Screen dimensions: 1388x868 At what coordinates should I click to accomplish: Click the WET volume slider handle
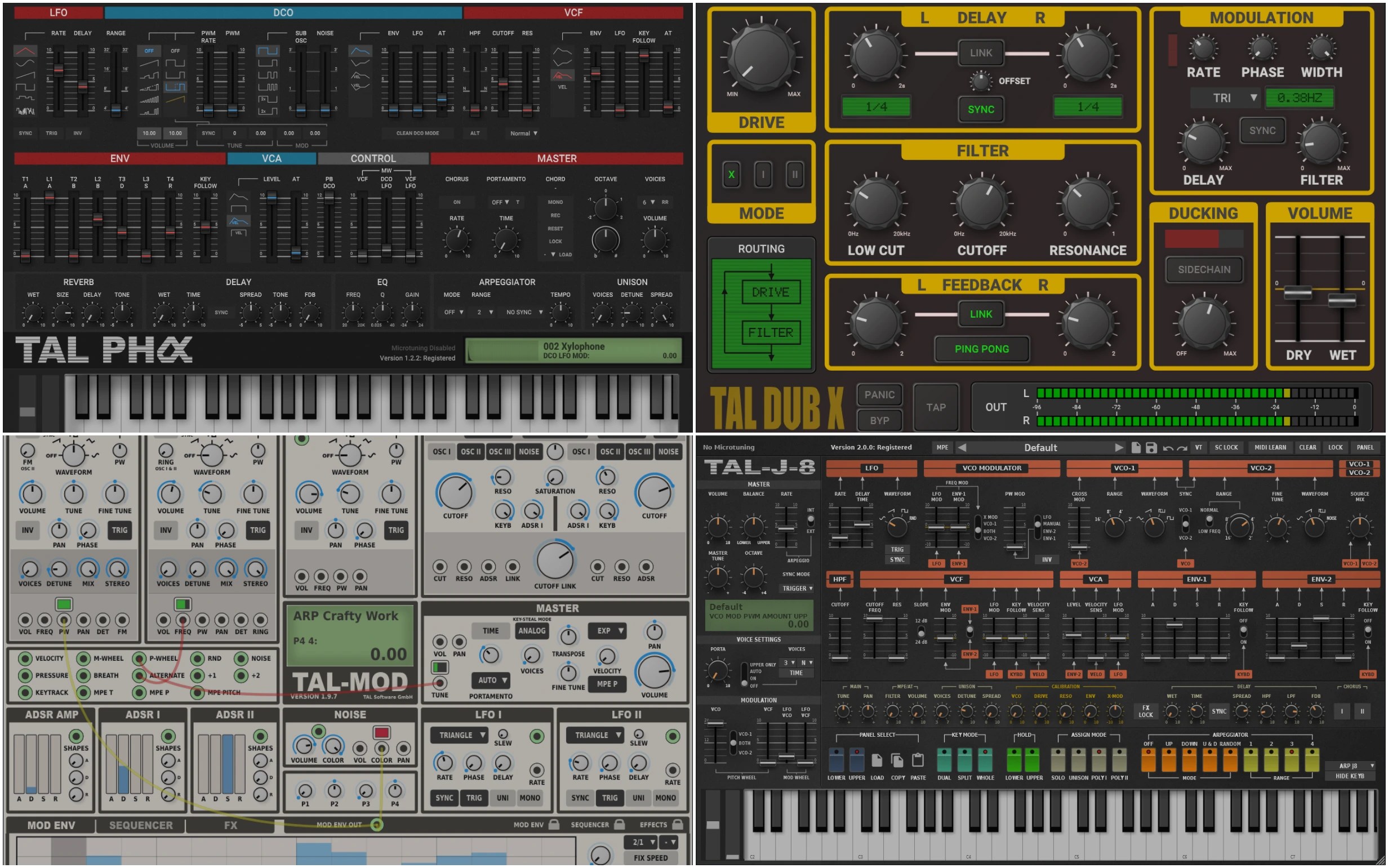pyautogui.click(x=1342, y=301)
